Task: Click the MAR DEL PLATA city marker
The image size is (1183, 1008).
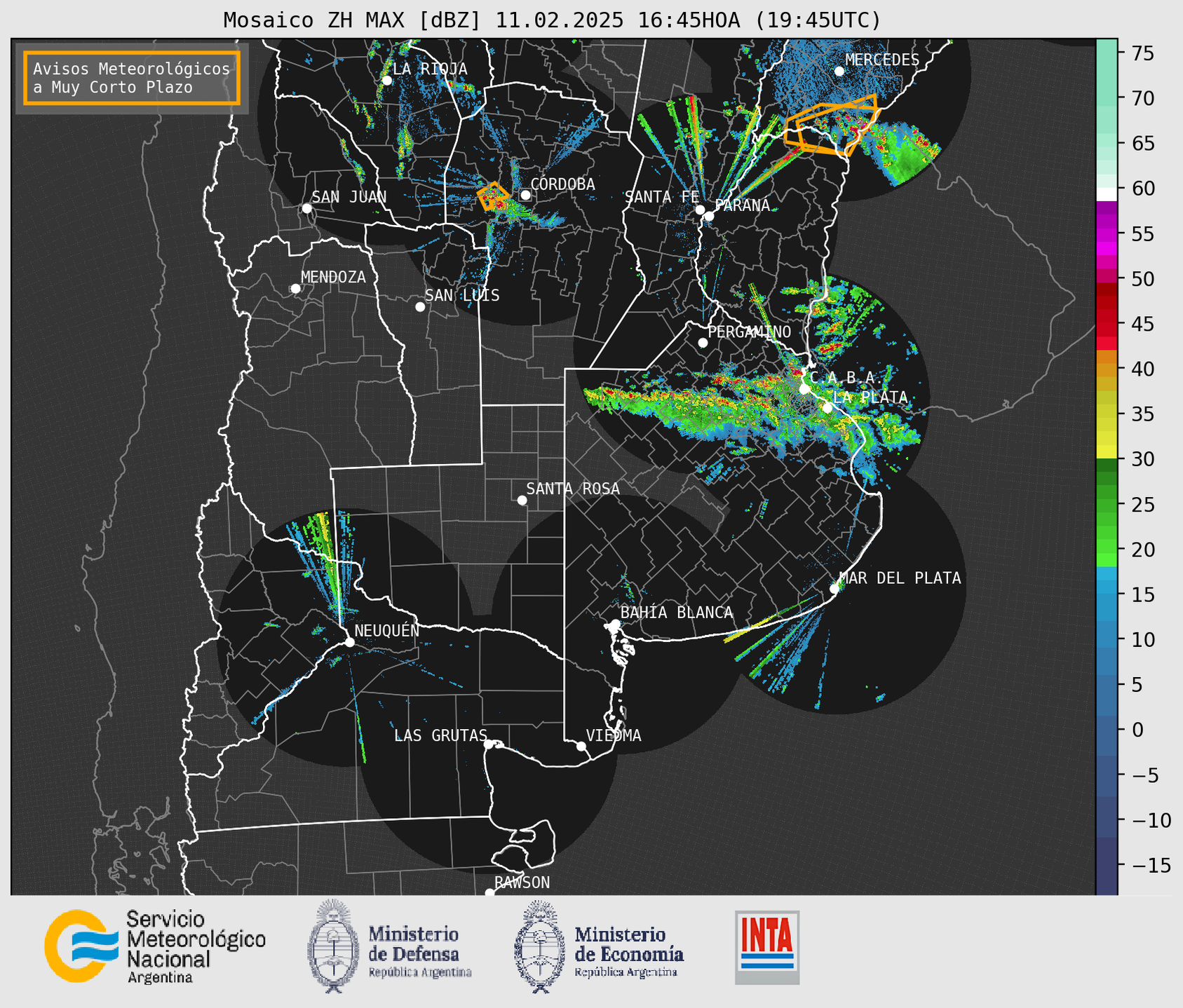Action: point(834,589)
